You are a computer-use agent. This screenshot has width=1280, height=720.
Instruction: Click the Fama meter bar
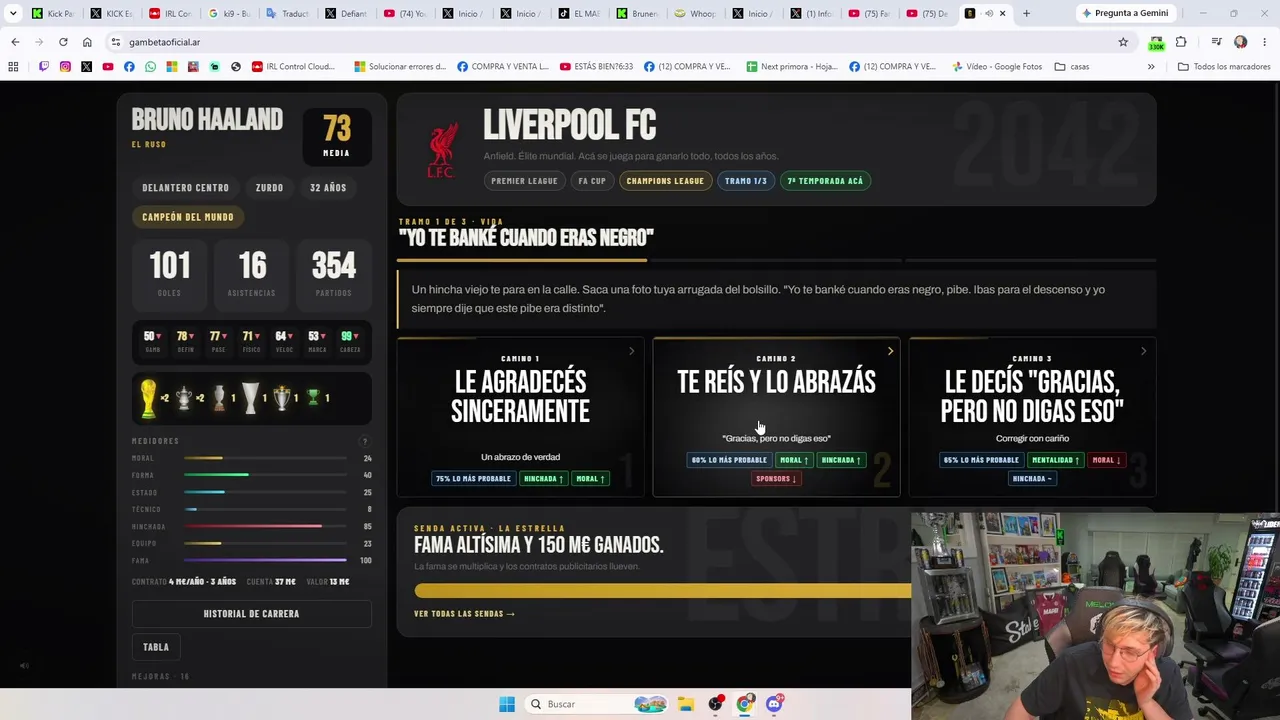pyautogui.click(x=265, y=560)
